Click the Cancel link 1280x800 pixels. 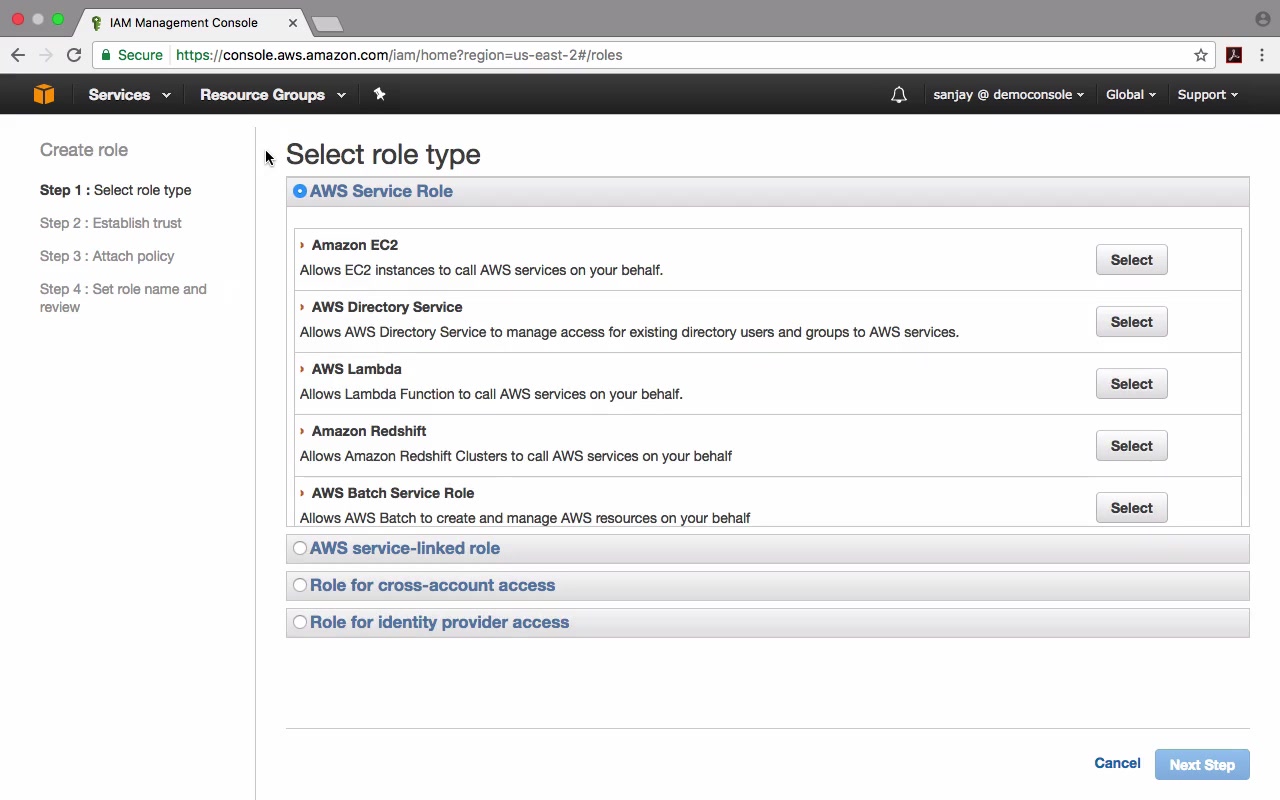(x=1117, y=763)
